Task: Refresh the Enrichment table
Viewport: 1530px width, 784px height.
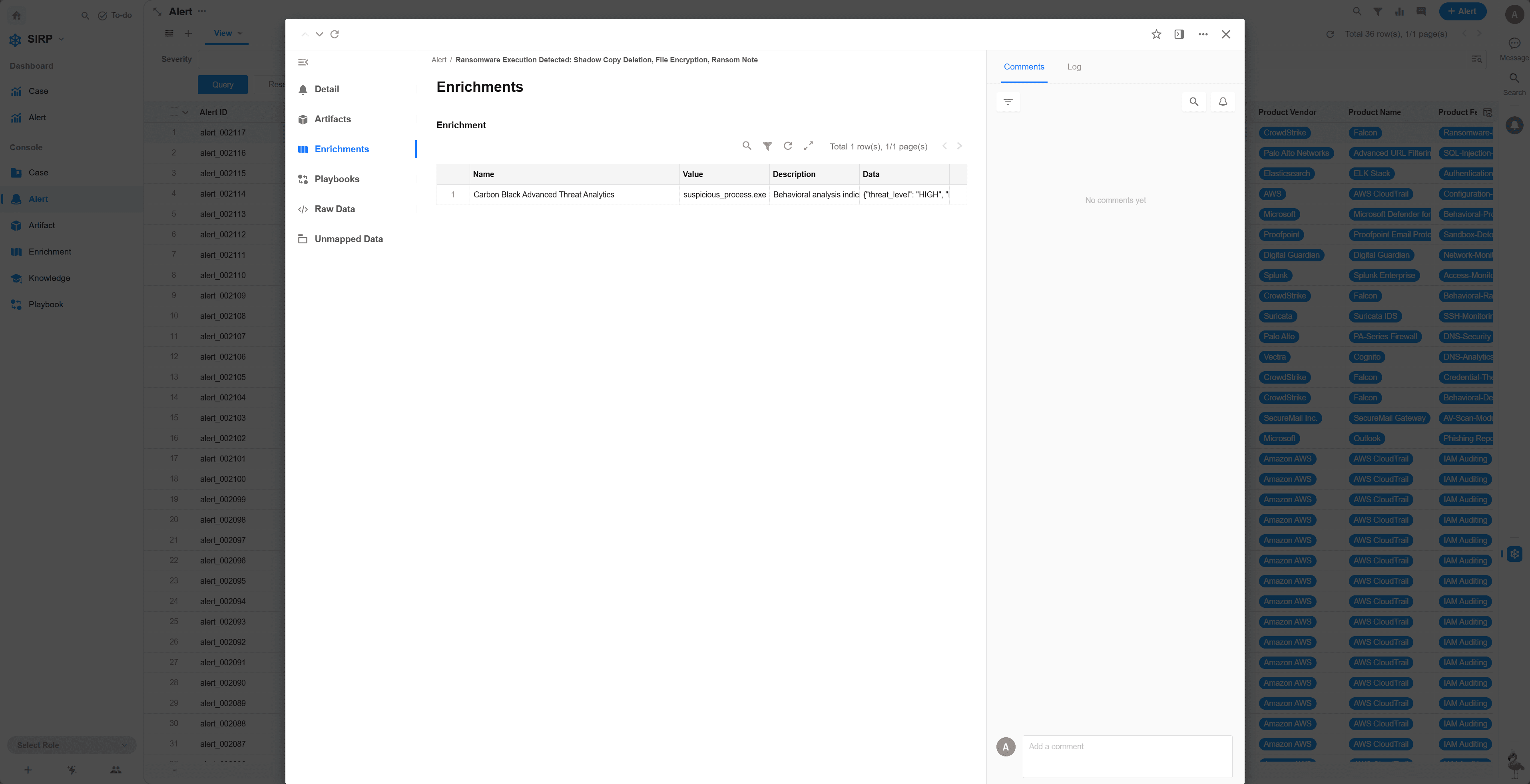Action: (788, 146)
